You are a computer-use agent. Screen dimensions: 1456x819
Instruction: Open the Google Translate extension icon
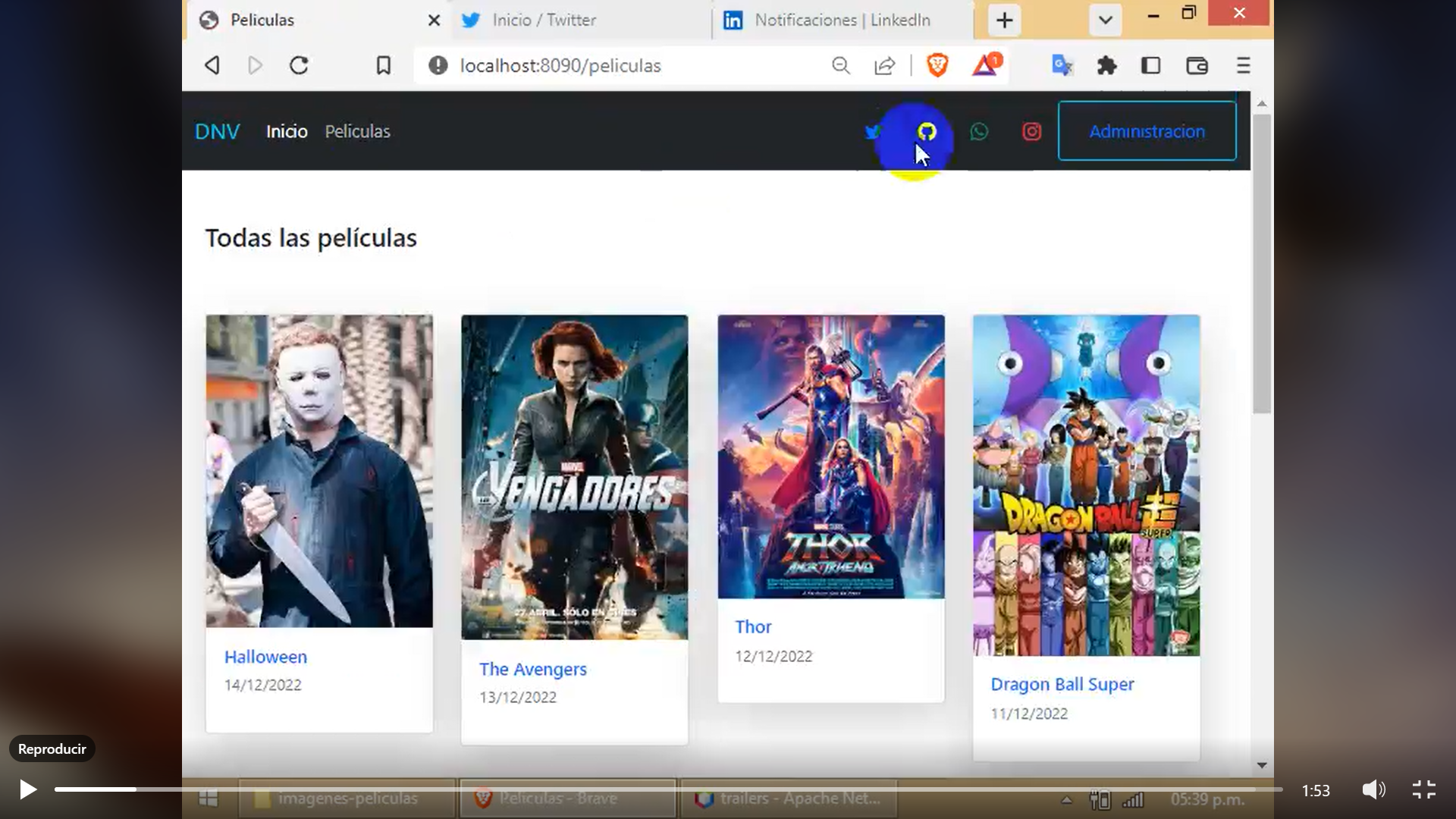(1062, 66)
